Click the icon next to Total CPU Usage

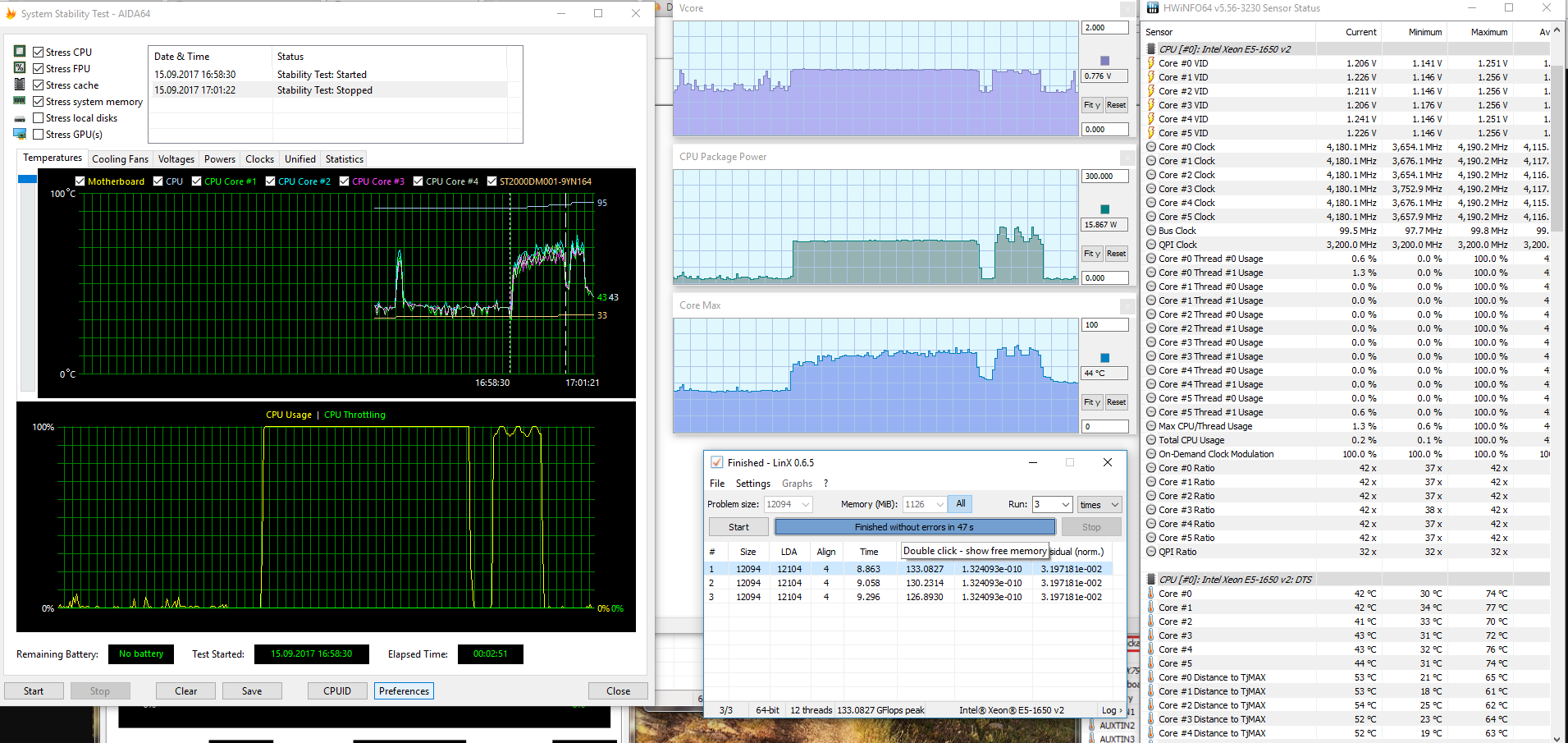(1151, 440)
